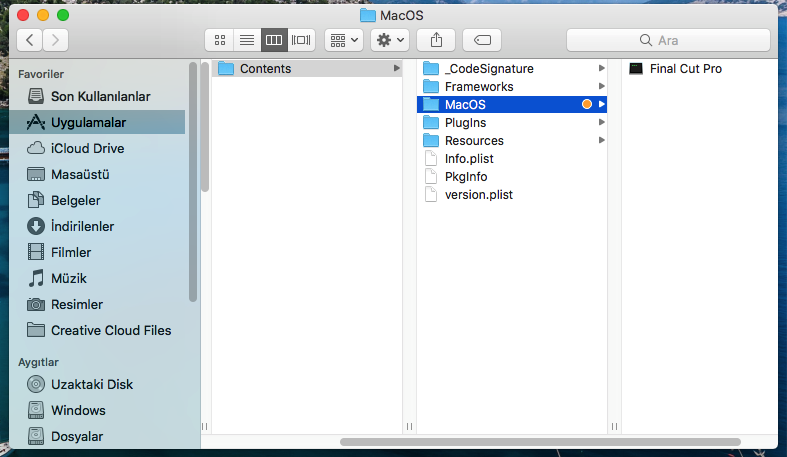Click the horizontal scrollbar at bottom
This screenshot has width=787, height=457.
[540, 441]
